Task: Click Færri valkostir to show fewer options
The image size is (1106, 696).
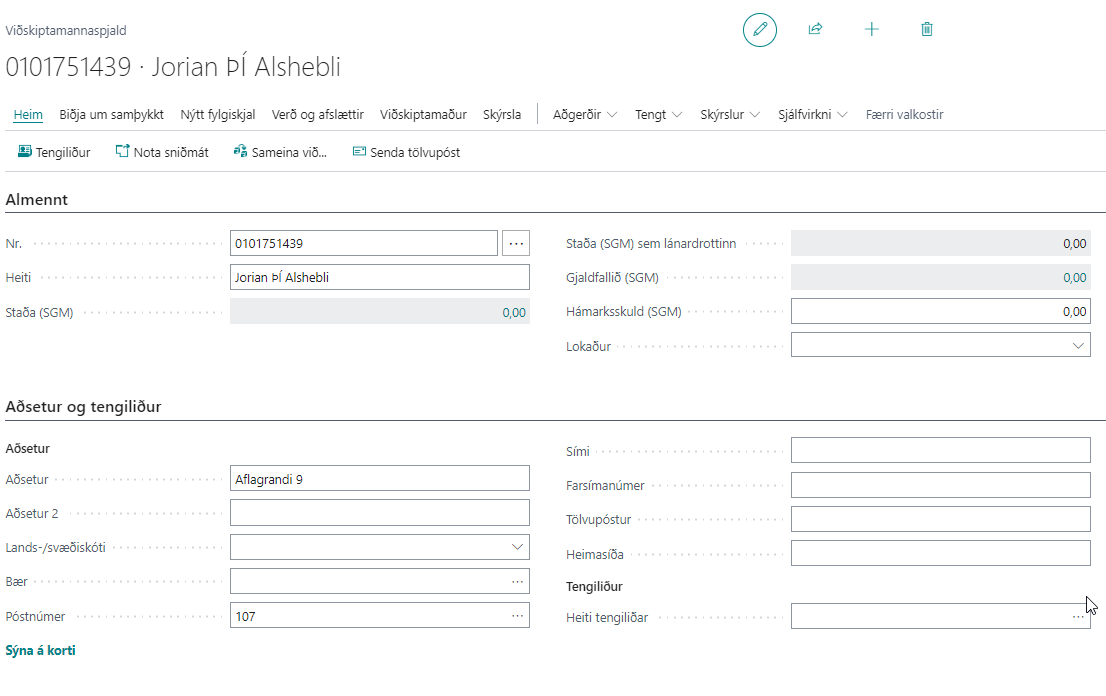Action: coord(904,114)
